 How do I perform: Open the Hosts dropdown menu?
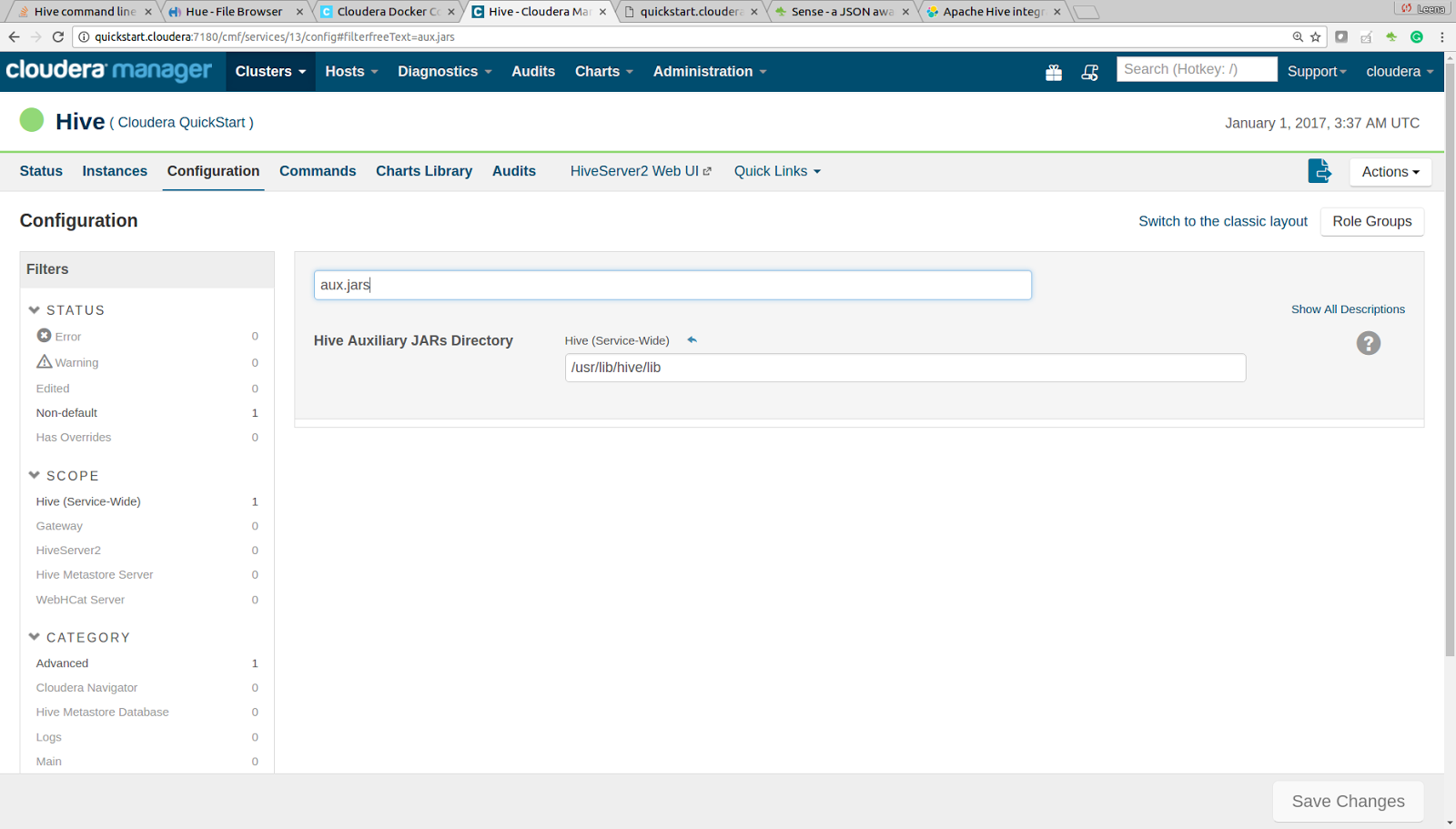(351, 71)
